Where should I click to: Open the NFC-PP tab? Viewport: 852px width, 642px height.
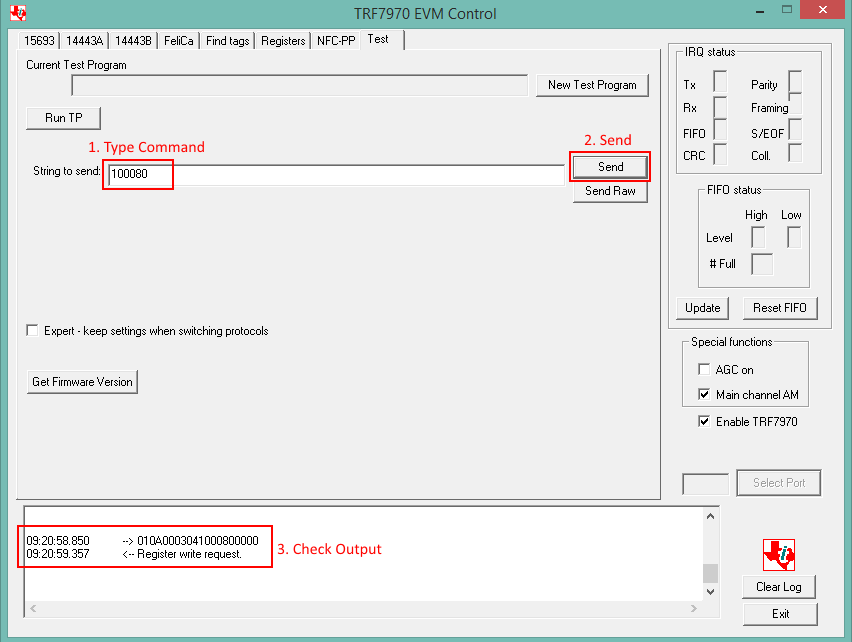[x=336, y=41]
